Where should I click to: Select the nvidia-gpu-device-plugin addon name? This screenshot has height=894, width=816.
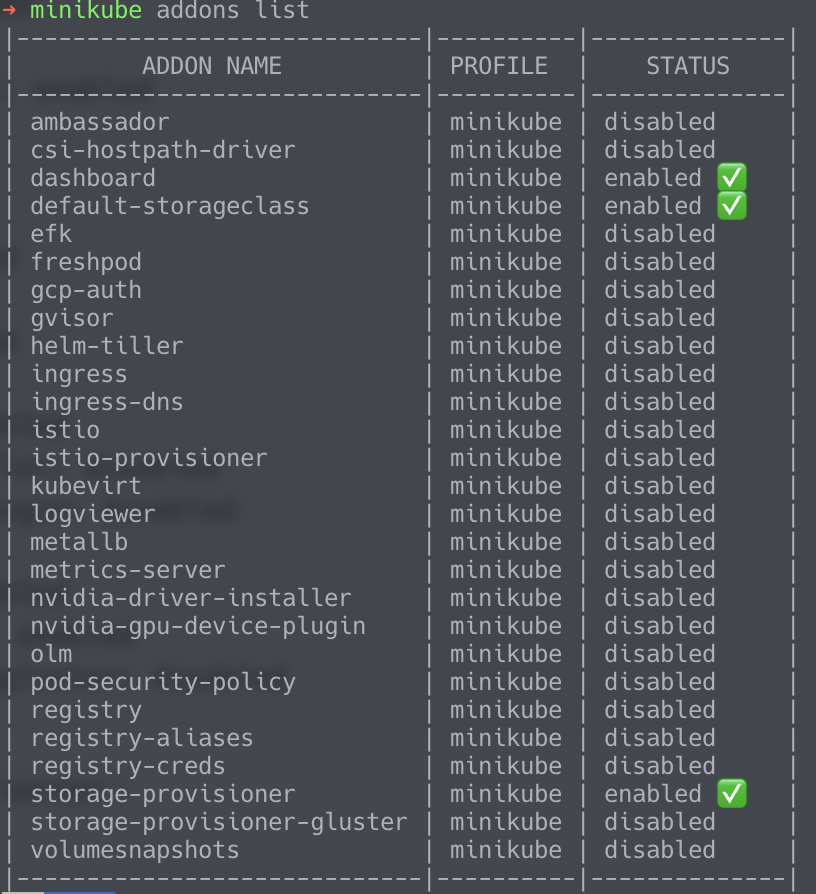coord(198,626)
